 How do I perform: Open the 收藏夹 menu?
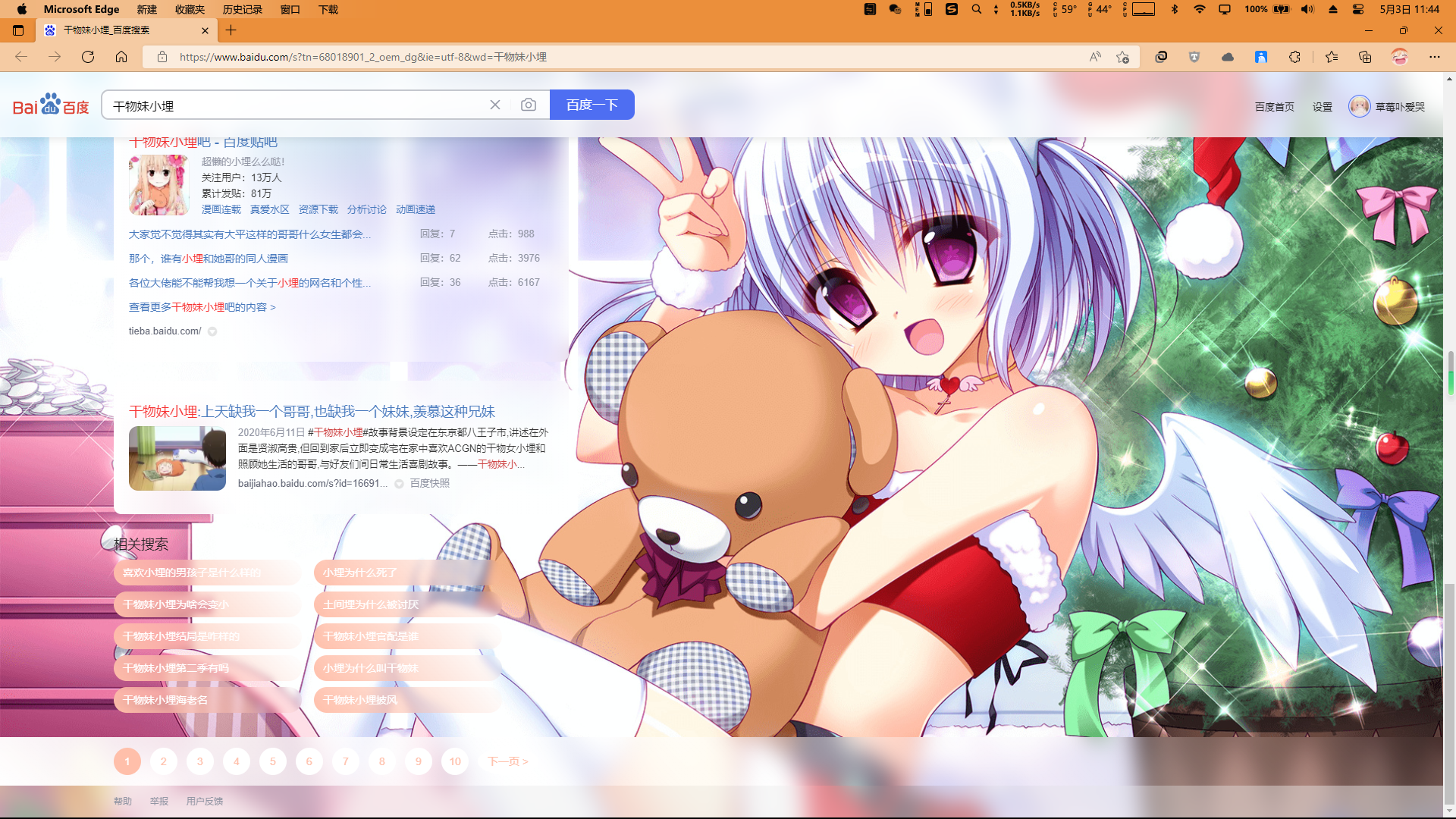click(190, 9)
